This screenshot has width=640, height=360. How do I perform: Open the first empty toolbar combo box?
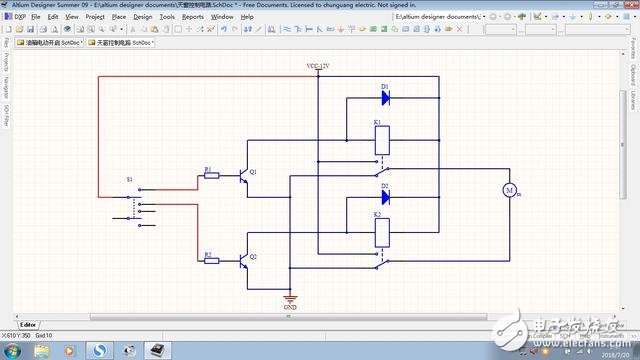[x=500, y=29]
